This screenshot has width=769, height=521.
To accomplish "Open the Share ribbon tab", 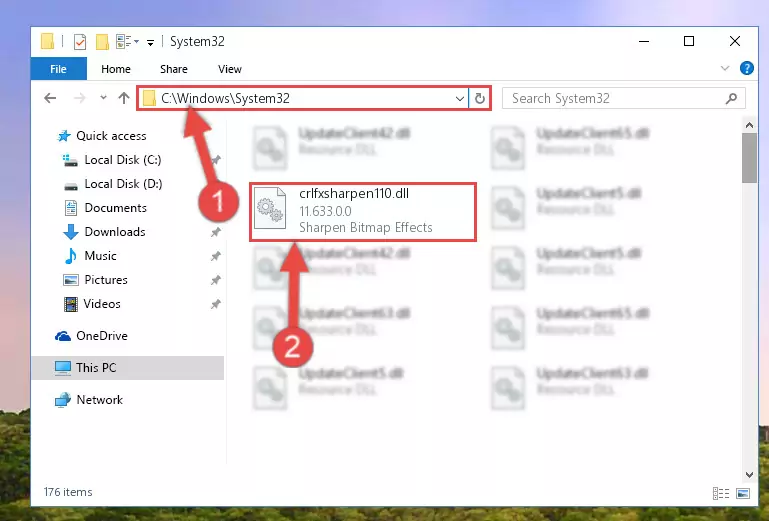I will pos(174,69).
